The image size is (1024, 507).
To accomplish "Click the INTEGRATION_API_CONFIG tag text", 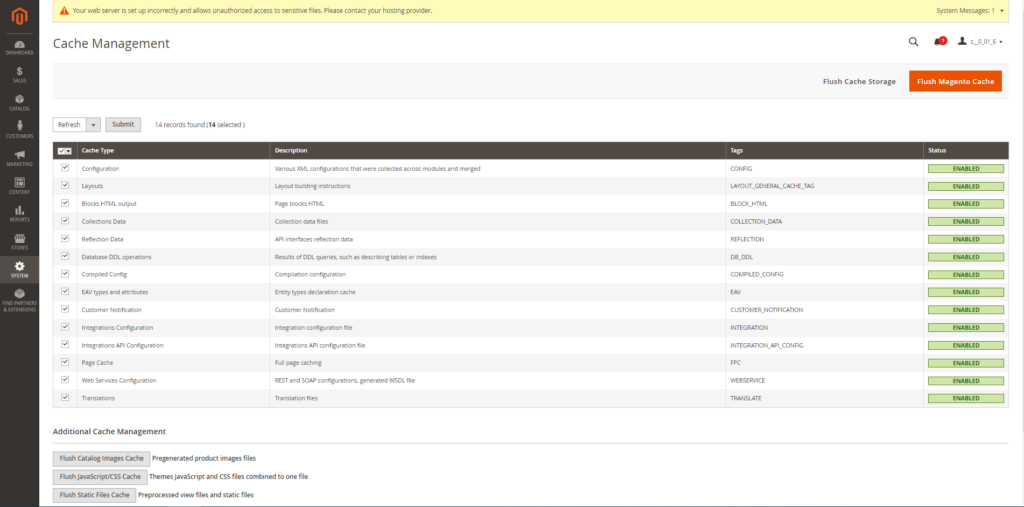I will tap(767, 345).
